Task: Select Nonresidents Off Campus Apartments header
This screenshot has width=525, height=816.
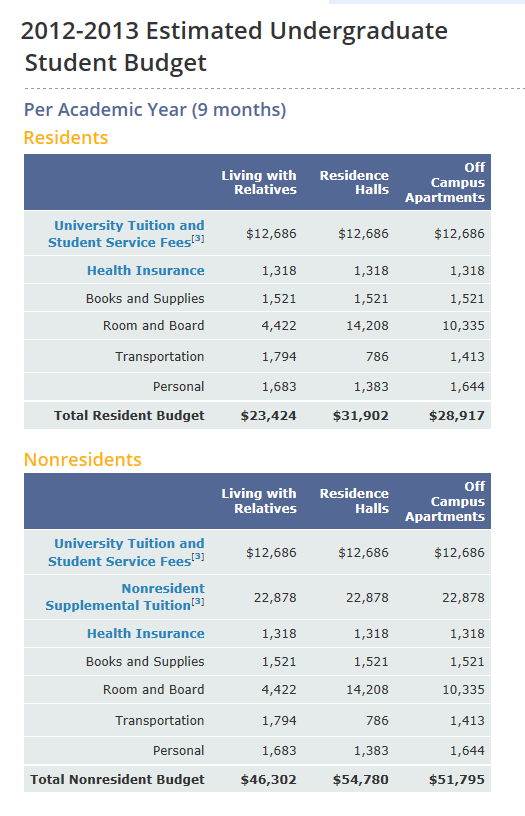Action: pos(445,501)
